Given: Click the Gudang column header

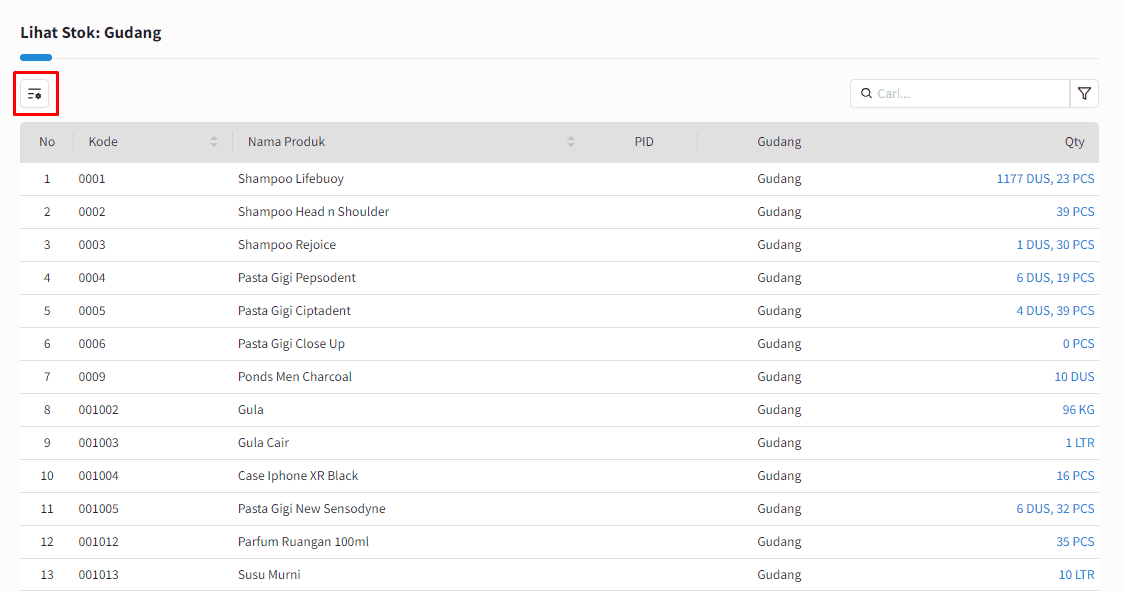Looking at the screenshot, I should pos(779,142).
